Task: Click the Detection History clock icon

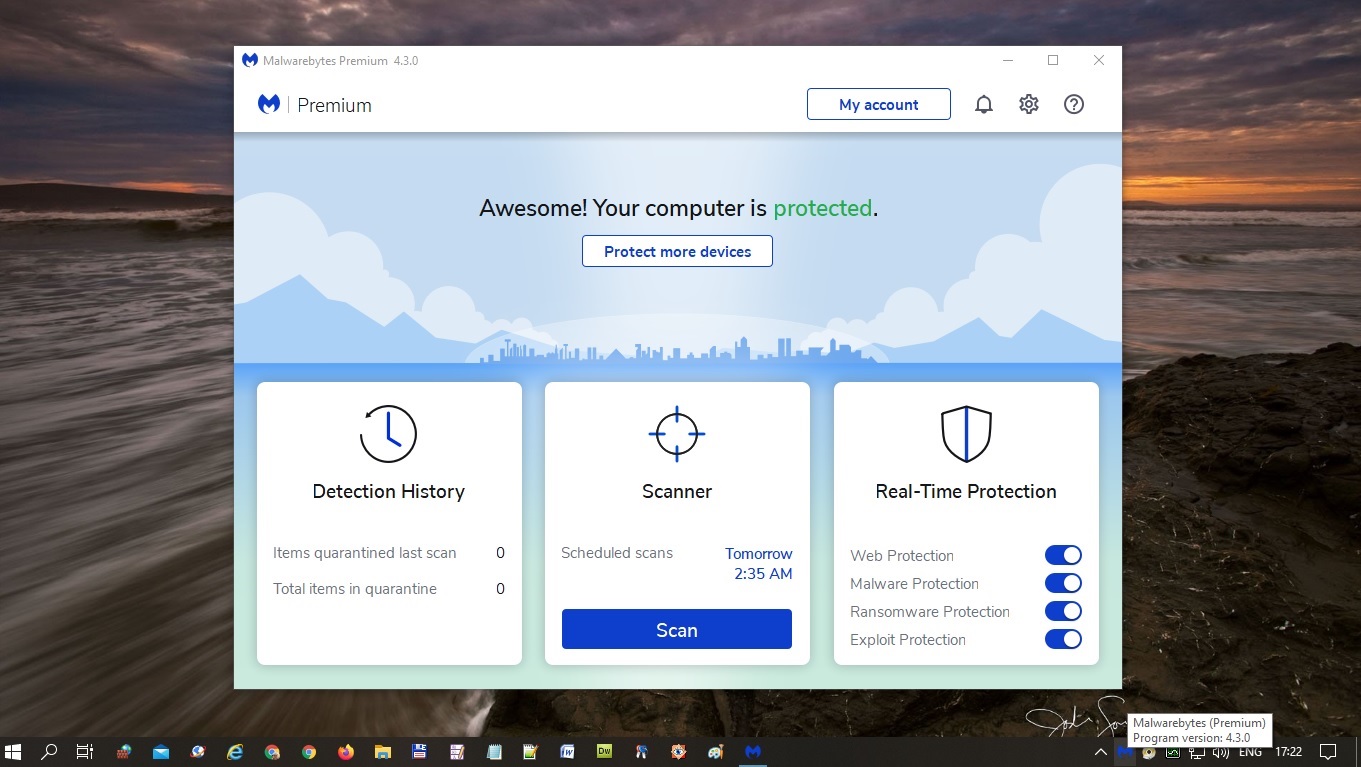Action: pos(388,433)
